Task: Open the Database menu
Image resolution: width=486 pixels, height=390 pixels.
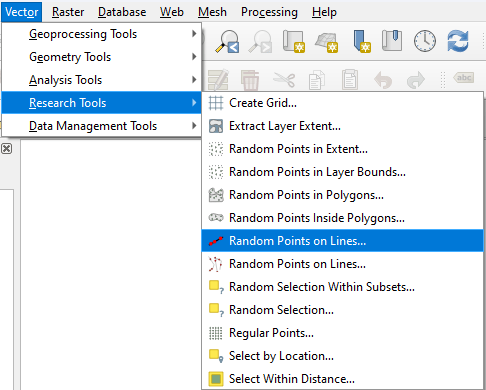Action: (x=122, y=12)
